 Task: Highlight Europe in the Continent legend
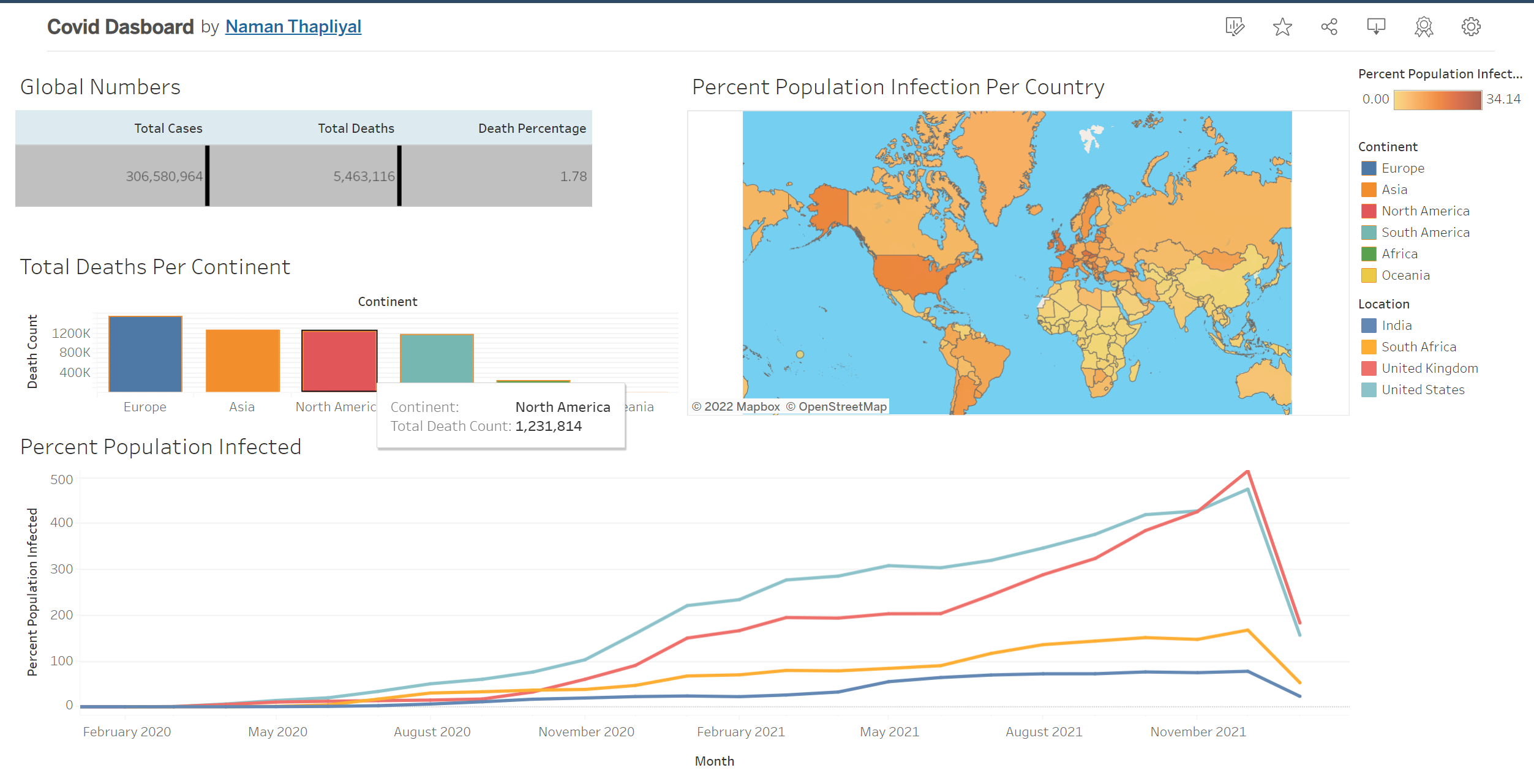pyautogui.click(x=1402, y=168)
